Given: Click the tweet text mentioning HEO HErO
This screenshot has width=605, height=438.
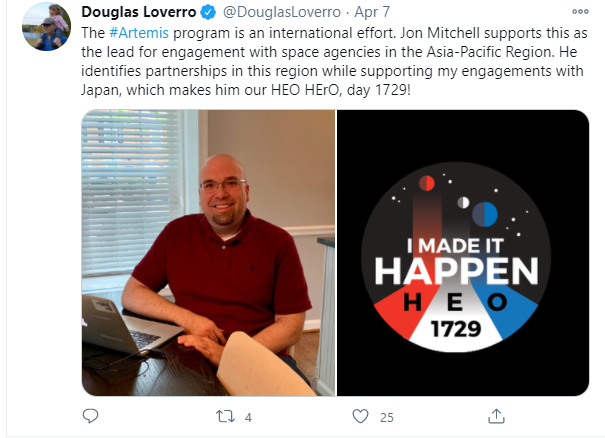Looking at the screenshot, I should coord(334,61).
